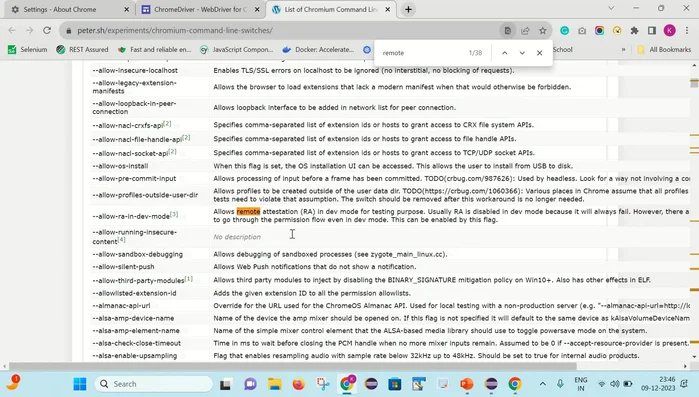
Task: Open File Explorer from taskbar
Action: point(275,384)
